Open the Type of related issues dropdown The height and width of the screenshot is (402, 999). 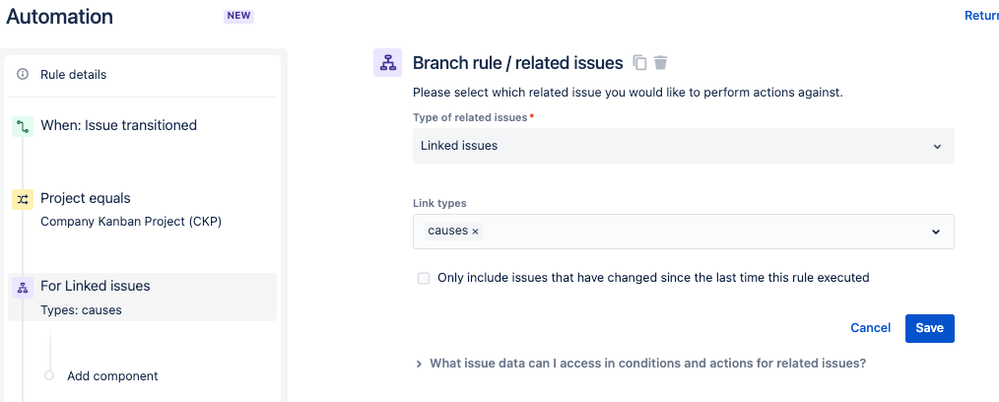pos(683,146)
